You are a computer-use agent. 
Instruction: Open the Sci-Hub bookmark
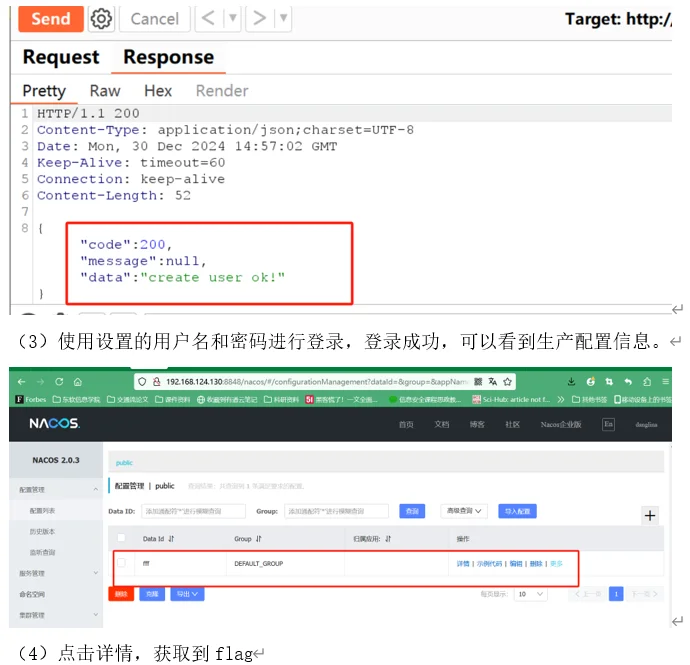[511, 400]
